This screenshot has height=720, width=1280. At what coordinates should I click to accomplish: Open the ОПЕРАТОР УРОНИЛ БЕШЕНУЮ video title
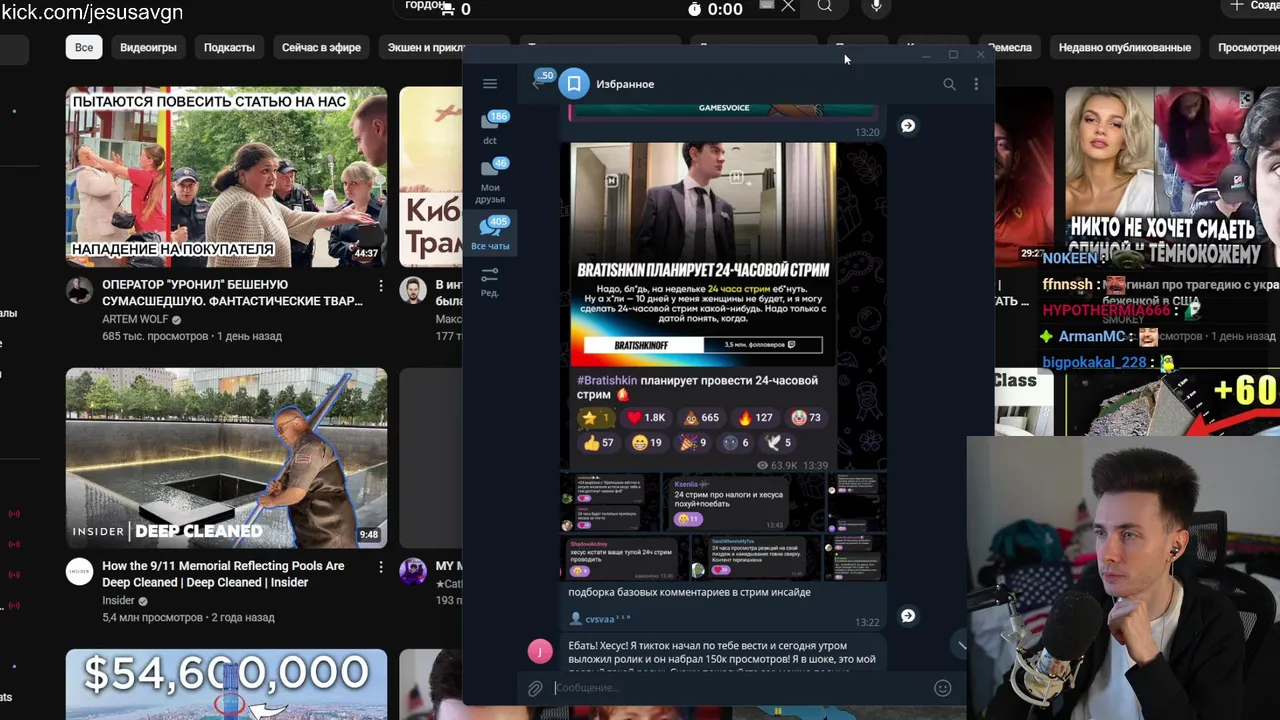tap(232, 293)
